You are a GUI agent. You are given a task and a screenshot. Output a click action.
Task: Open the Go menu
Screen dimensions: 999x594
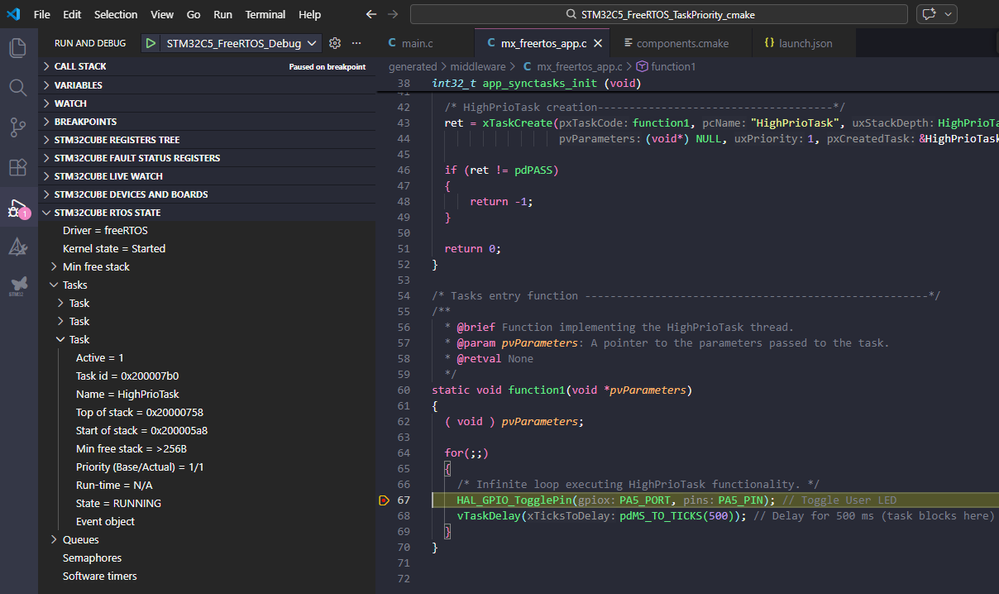coord(194,14)
